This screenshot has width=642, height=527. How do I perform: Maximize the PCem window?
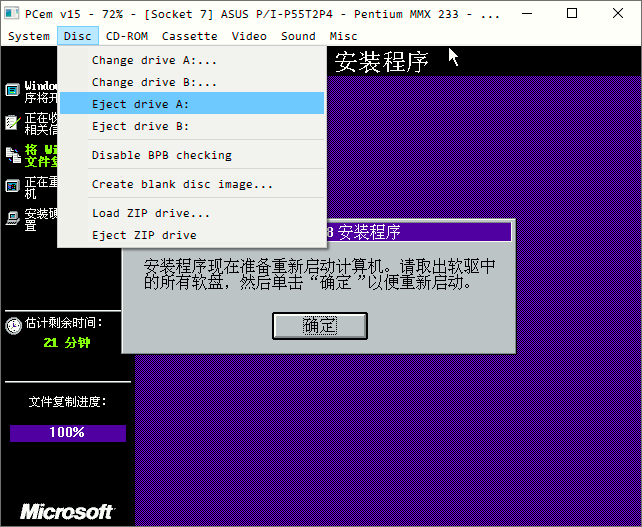[x=572, y=14]
